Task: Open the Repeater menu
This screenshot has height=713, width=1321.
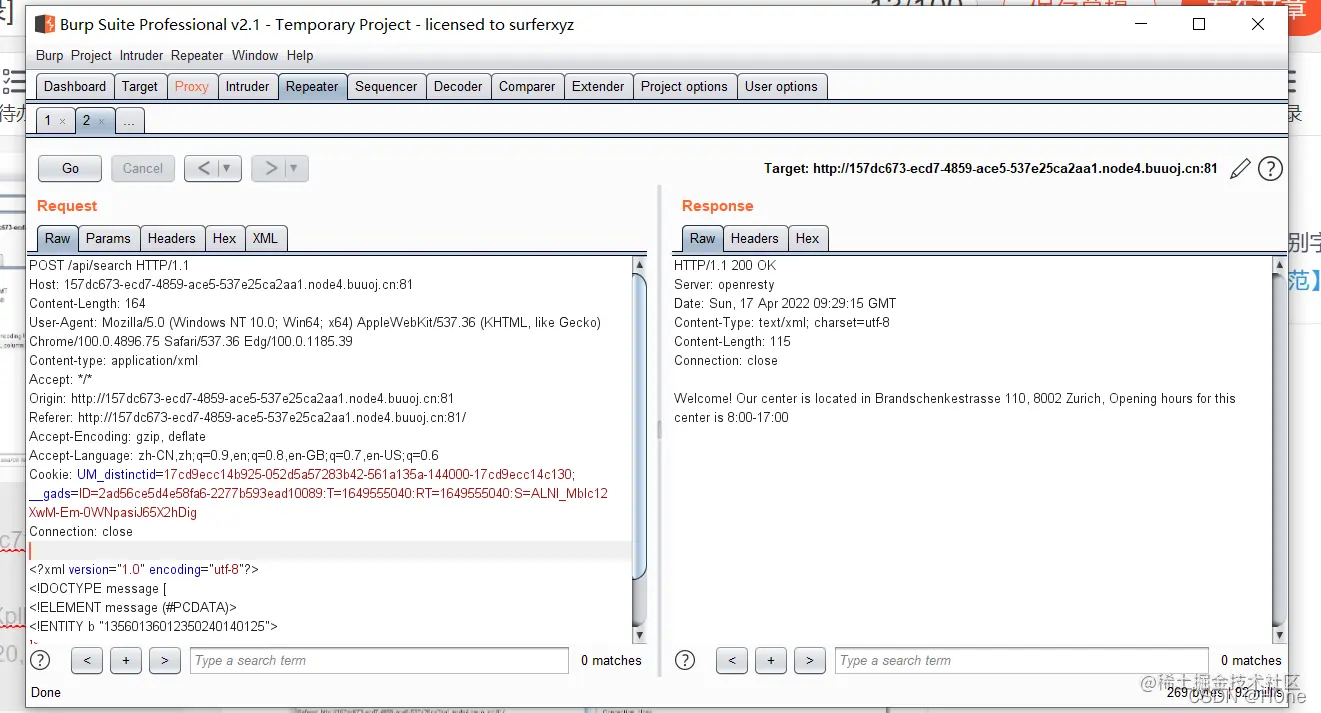Action: (197, 55)
